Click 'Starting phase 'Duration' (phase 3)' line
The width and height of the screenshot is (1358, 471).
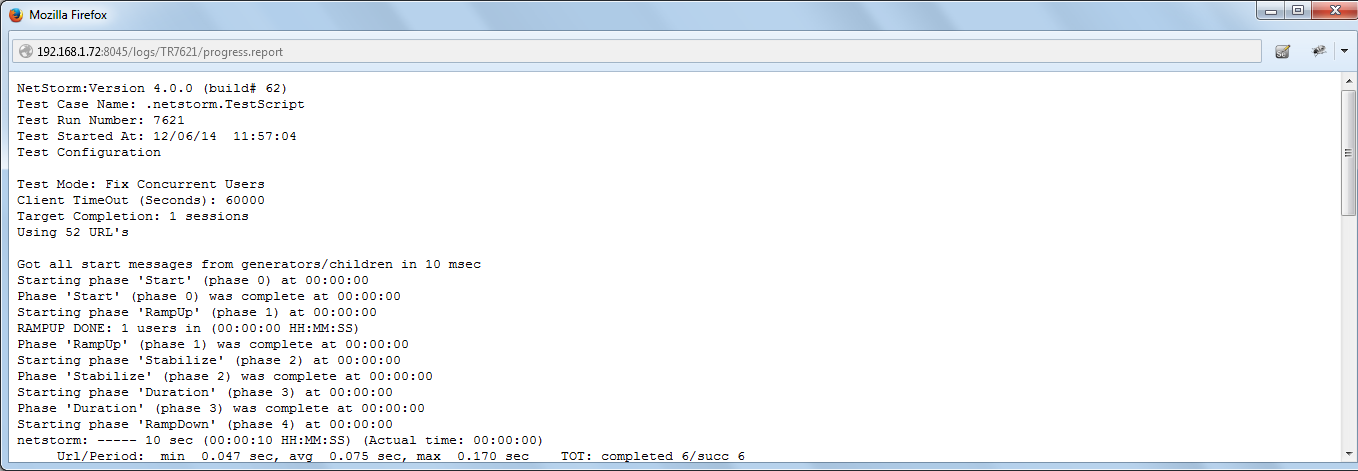[205, 392]
